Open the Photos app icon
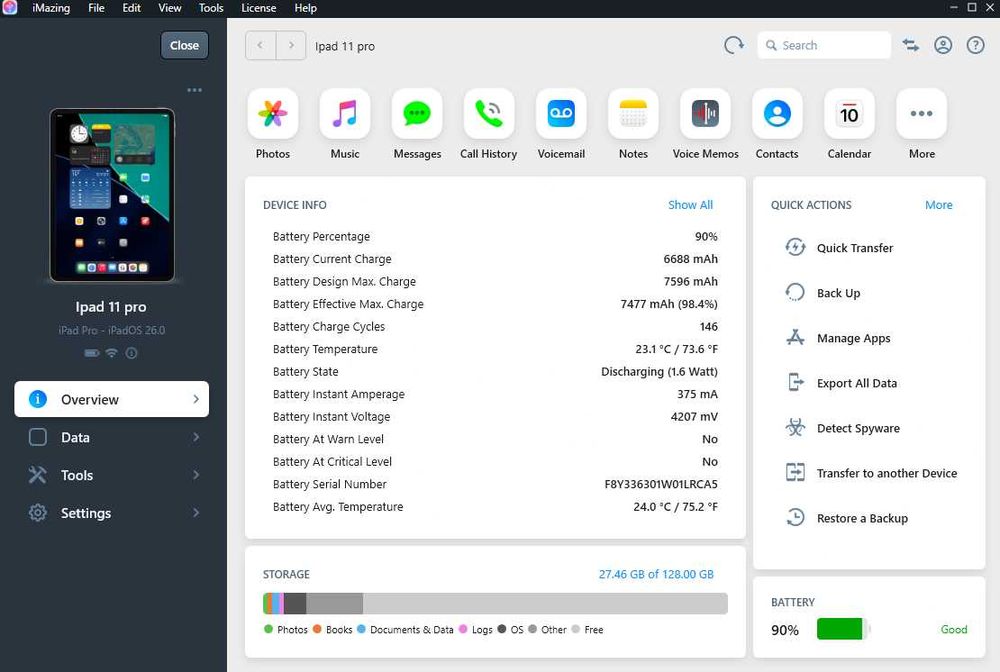The width and height of the screenshot is (1000, 672). (272, 114)
